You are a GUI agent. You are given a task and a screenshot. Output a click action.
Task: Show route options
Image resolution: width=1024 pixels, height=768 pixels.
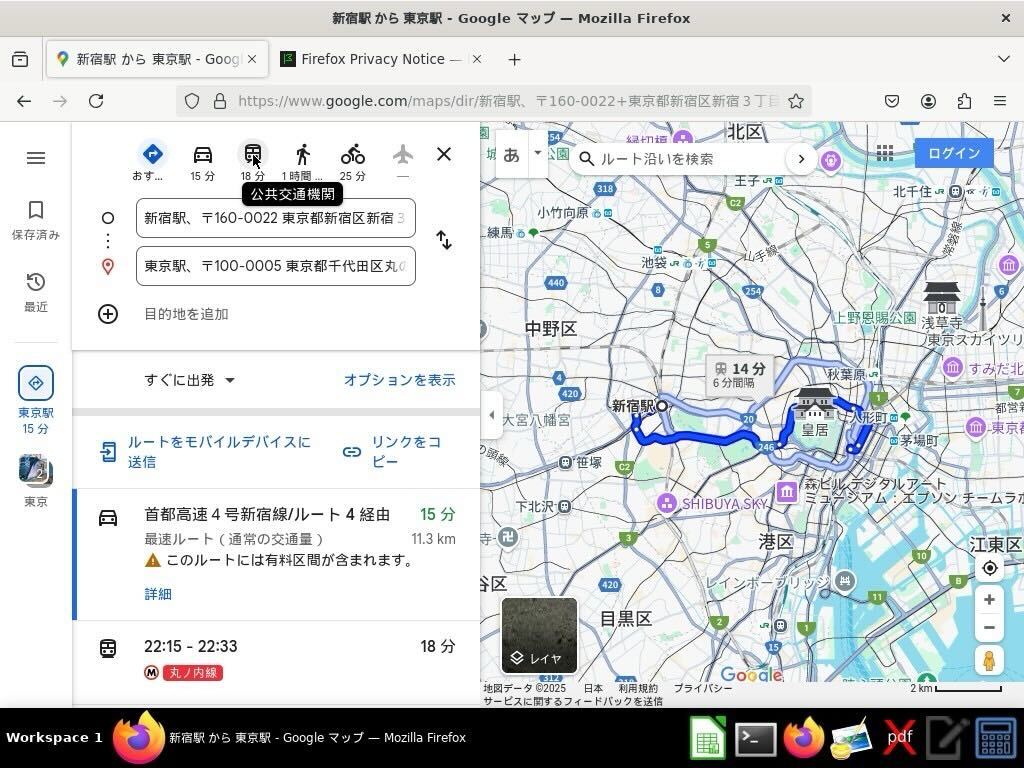400,380
